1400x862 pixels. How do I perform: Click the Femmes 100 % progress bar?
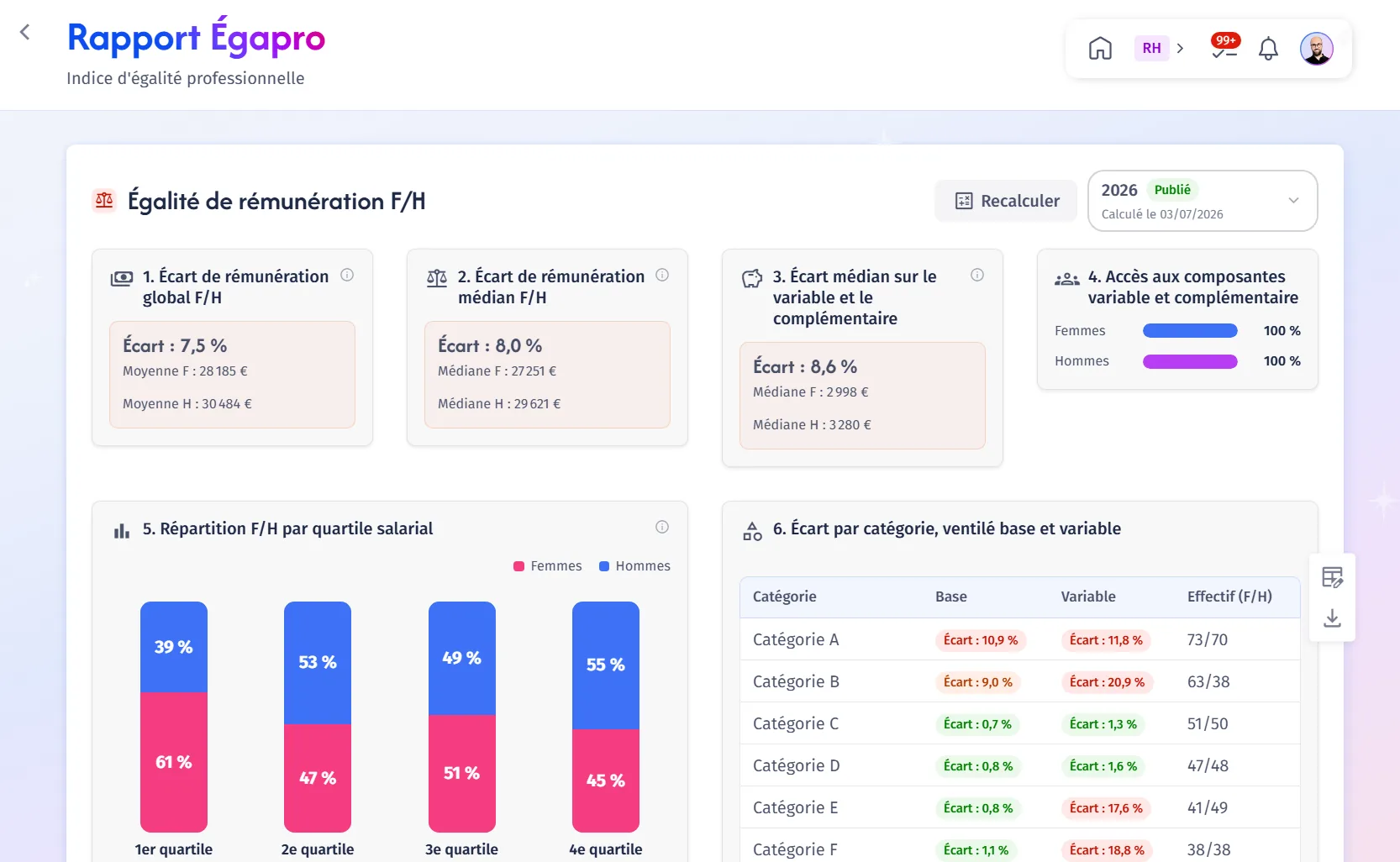1190,331
